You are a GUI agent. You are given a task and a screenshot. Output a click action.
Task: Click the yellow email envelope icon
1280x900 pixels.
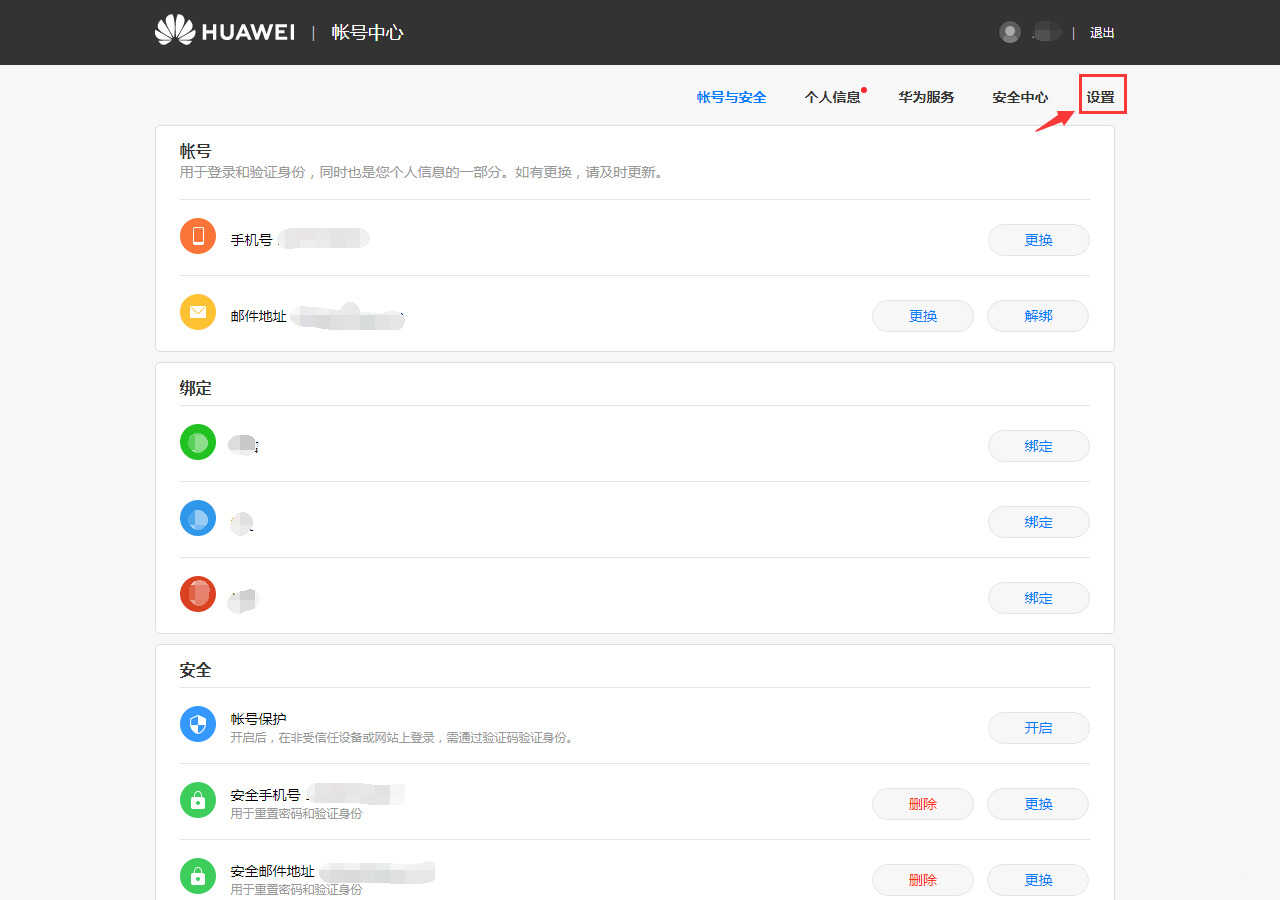(x=198, y=312)
